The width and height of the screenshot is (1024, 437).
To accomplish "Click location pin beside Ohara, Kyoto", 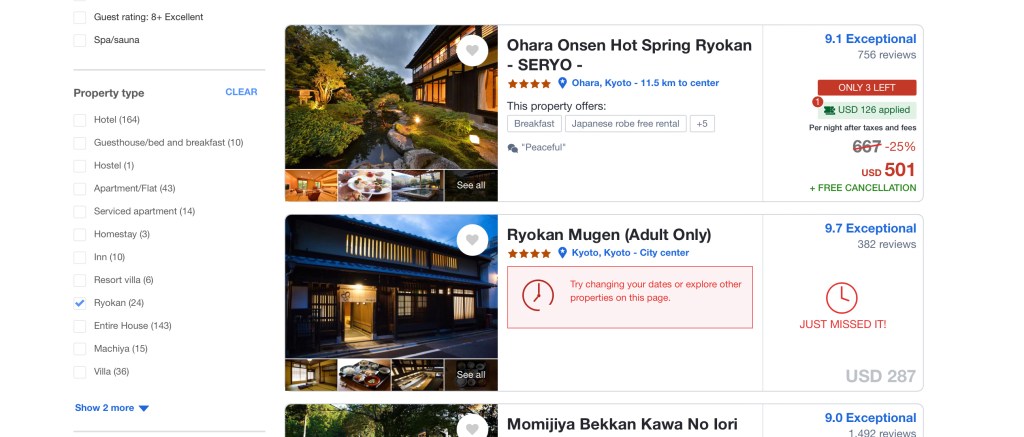I will click(562, 83).
